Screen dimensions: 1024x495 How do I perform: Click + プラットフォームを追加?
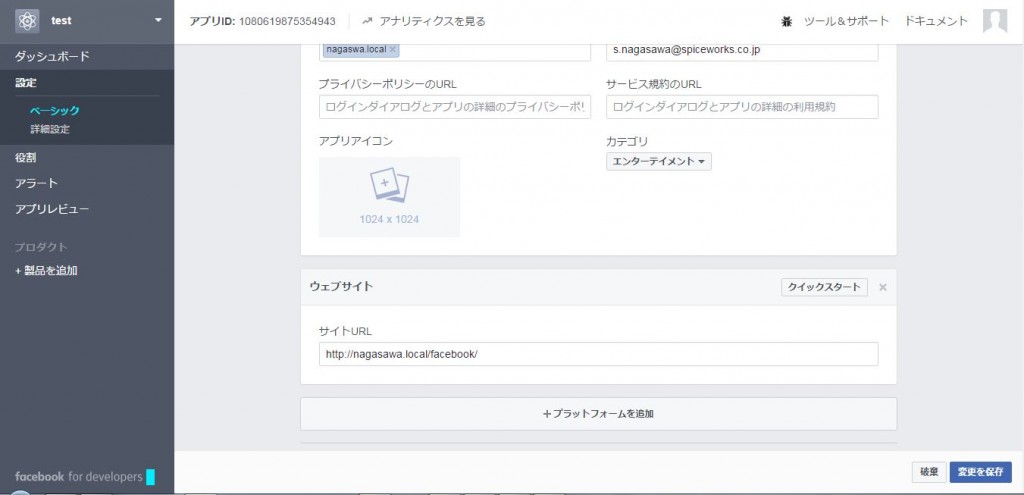(598, 414)
